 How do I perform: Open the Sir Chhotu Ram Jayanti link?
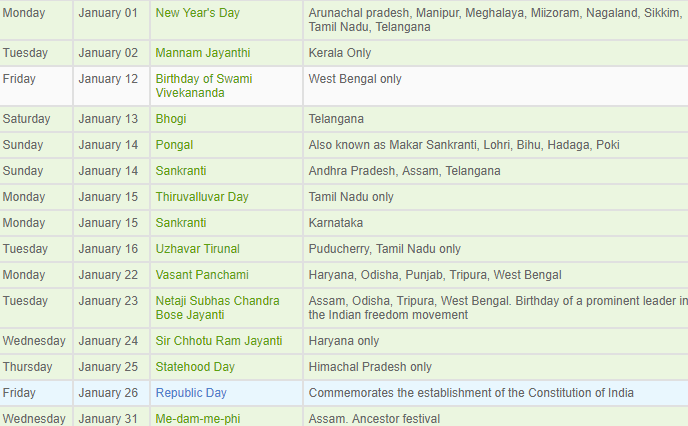(x=219, y=341)
